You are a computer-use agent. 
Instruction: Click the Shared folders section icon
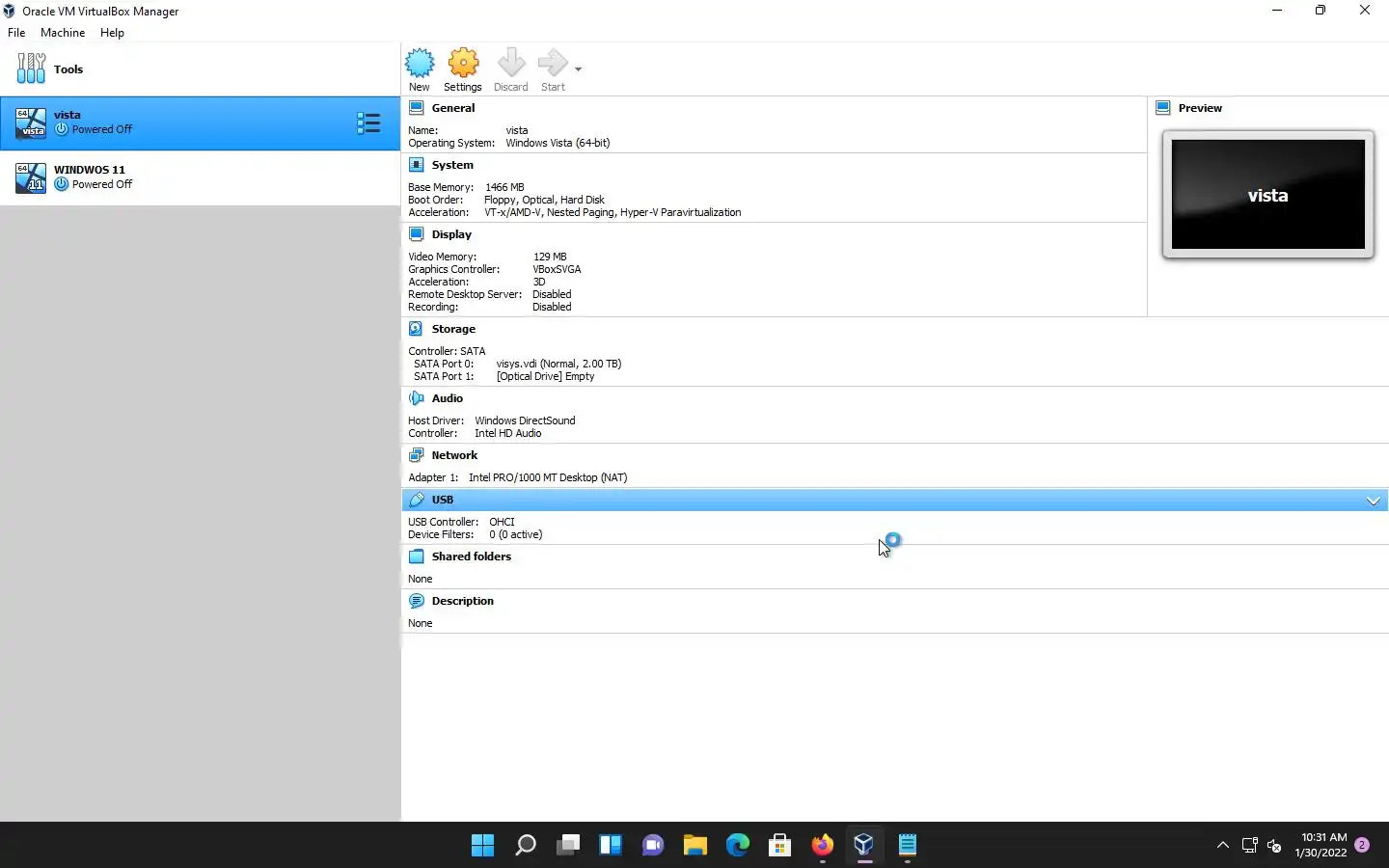pyautogui.click(x=417, y=556)
